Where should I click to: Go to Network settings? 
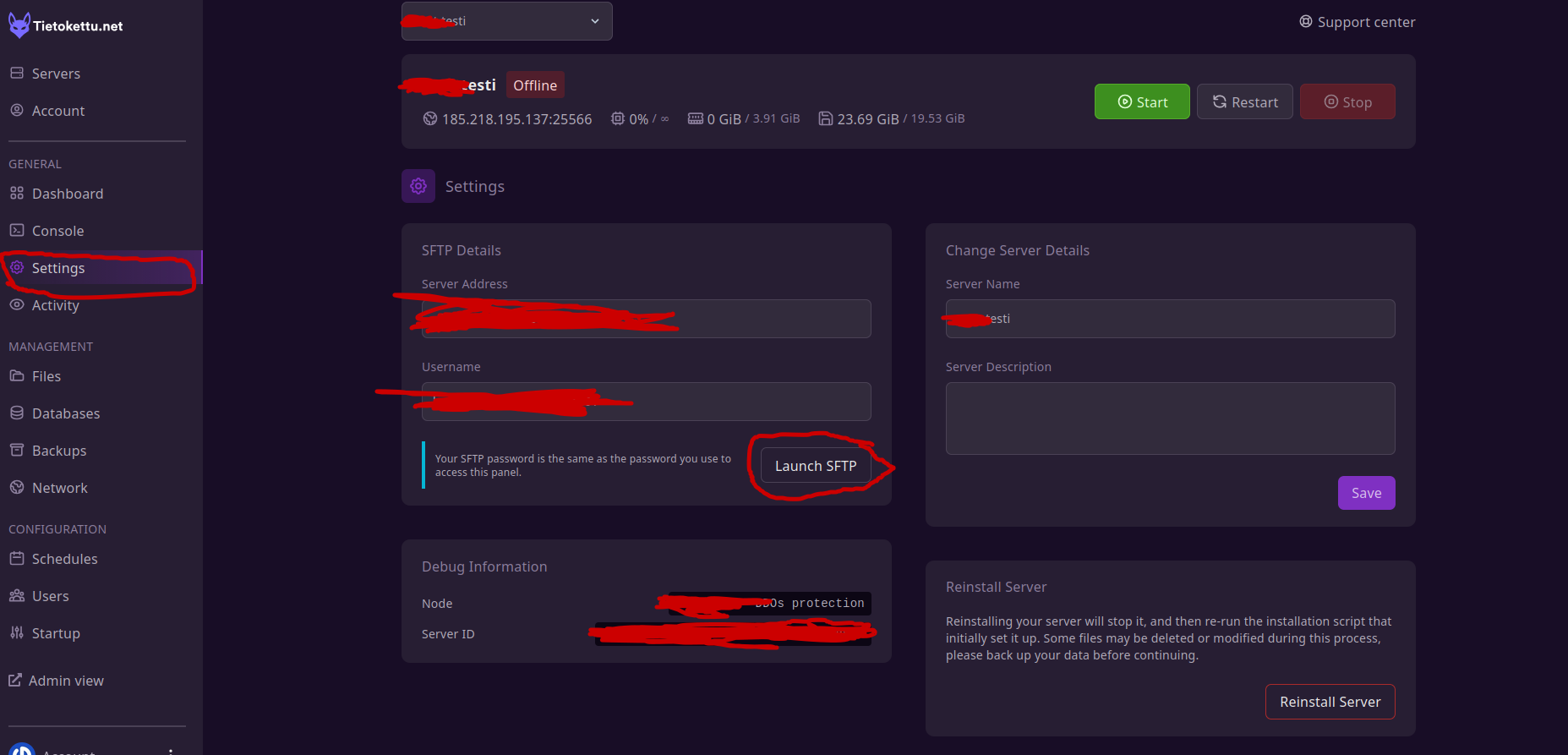[x=59, y=488]
